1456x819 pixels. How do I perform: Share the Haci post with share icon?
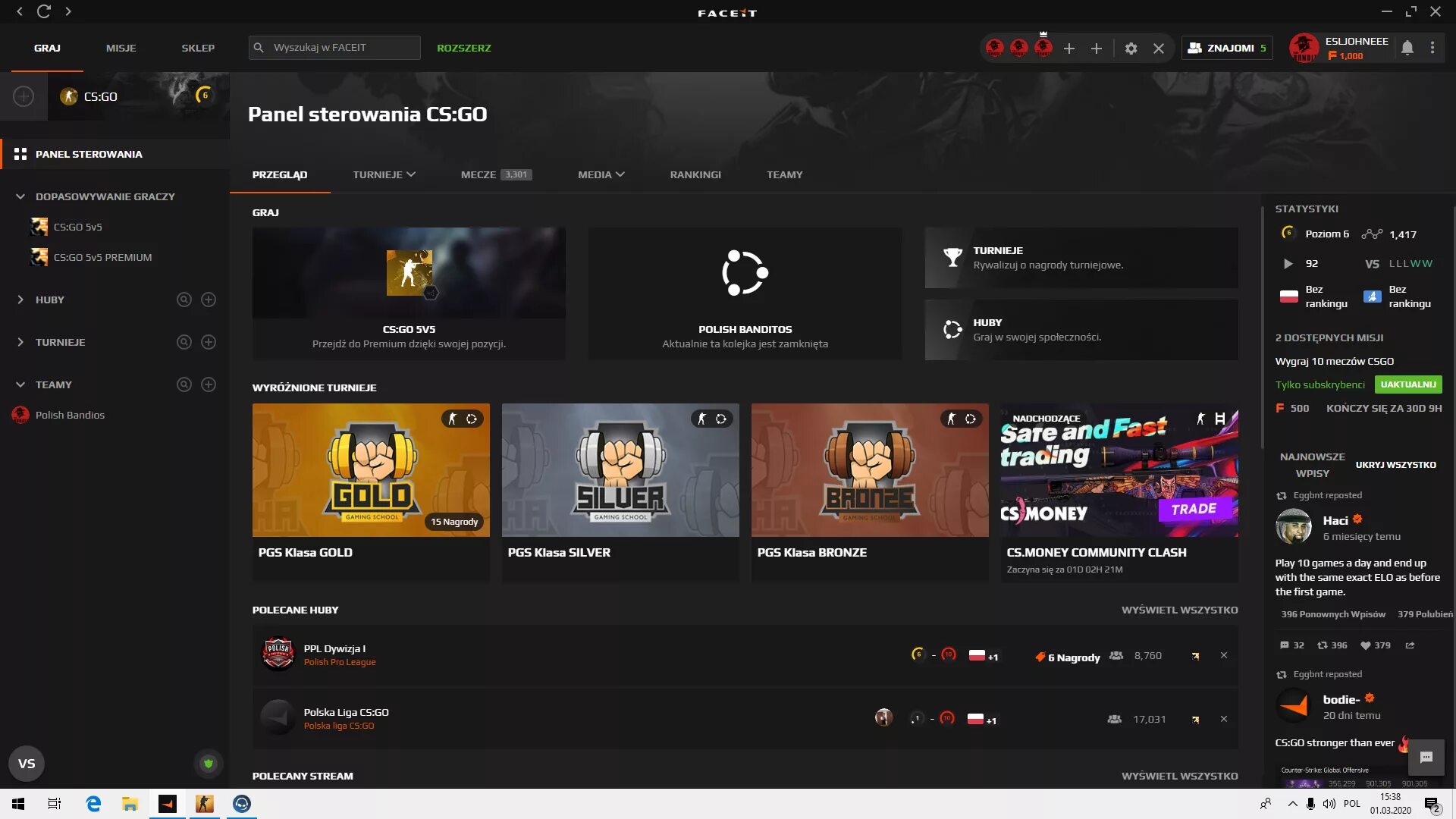pyautogui.click(x=1410, y=645)
